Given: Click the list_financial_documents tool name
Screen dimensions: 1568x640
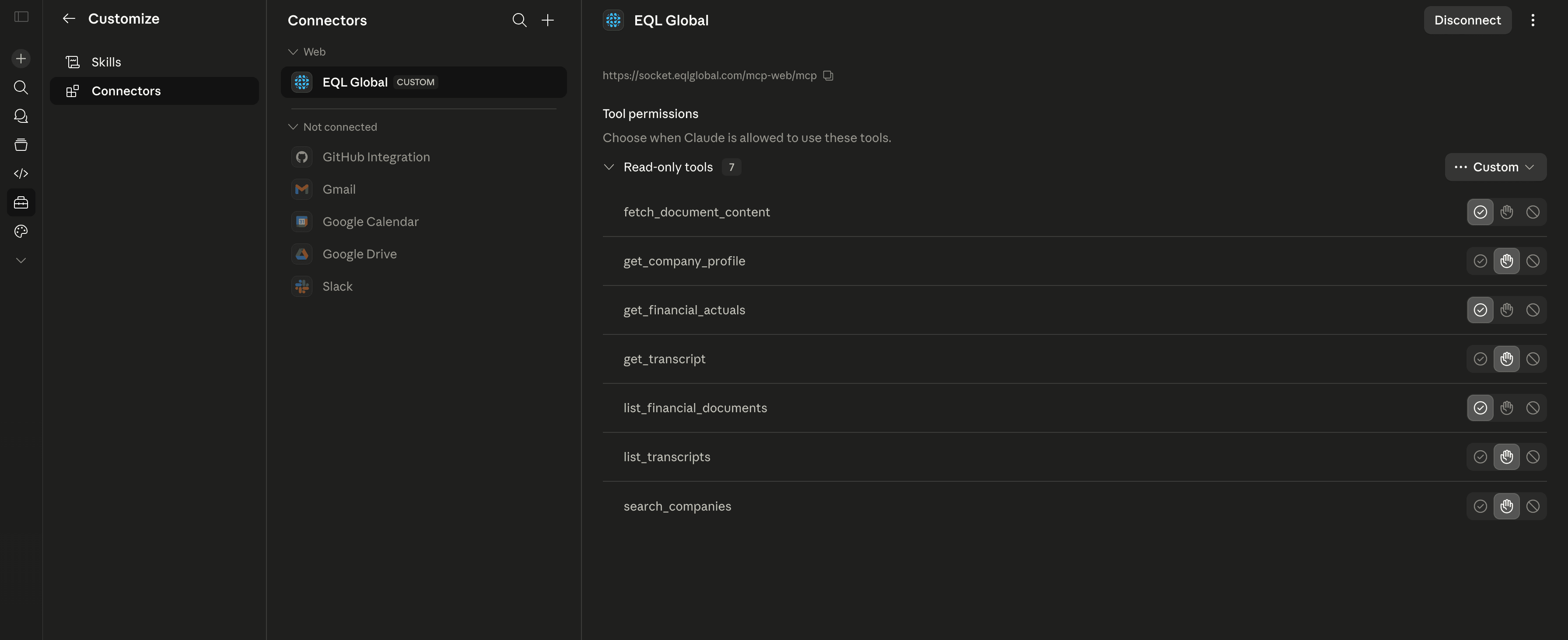Looking at the screenshot, I should [695, 407].
